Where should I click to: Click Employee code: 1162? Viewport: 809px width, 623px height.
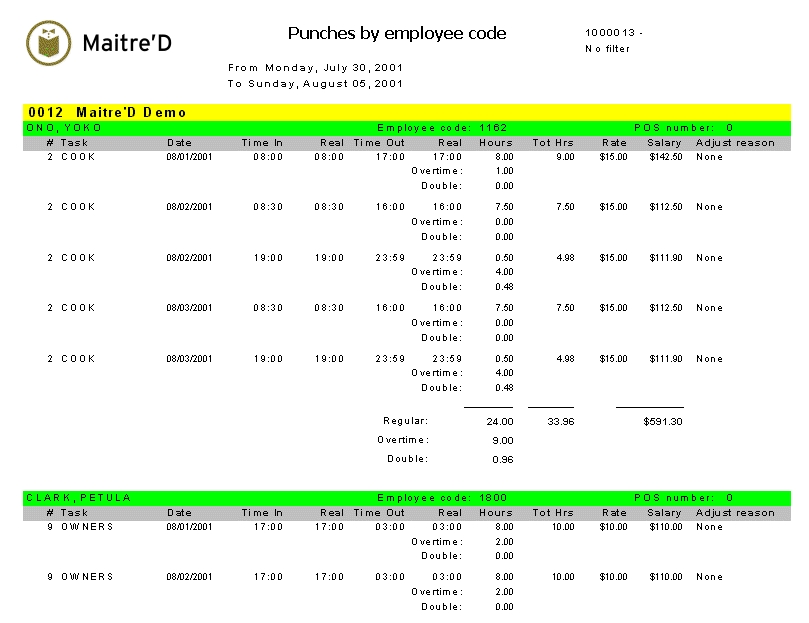point(442,128)
